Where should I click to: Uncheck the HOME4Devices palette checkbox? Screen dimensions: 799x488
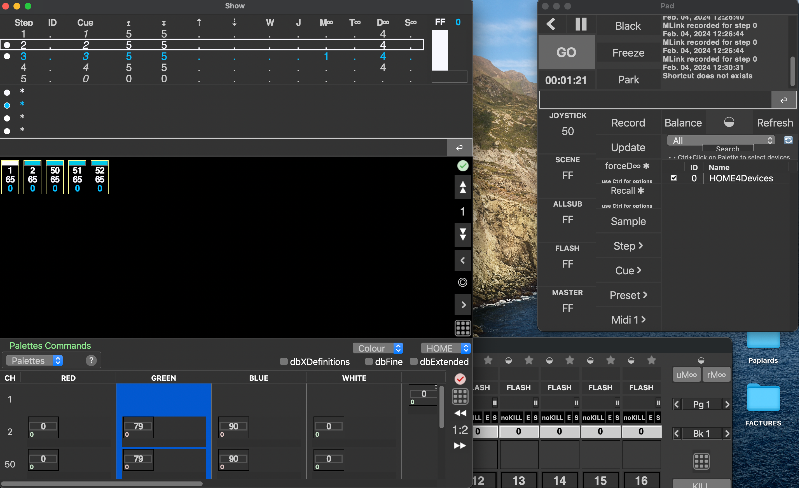click(673, 178)
